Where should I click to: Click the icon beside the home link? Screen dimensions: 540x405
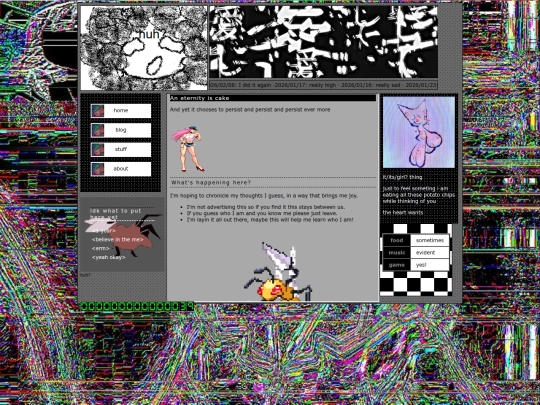[x=98, y=111]
